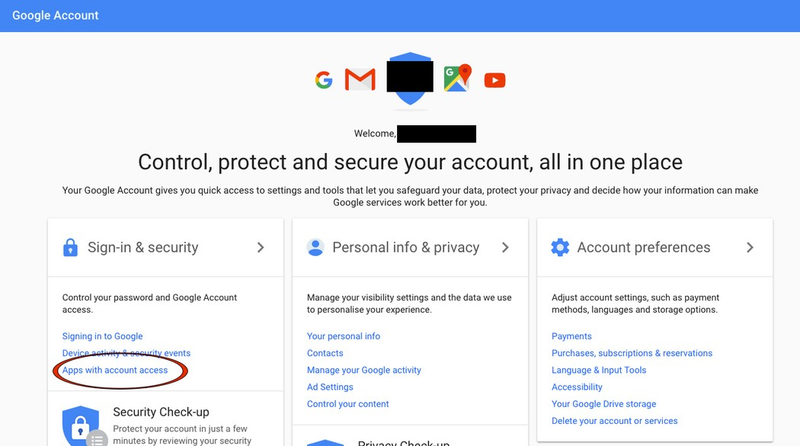Expand Account preferences chevron arrow
The image size is (800, 446).
point(750,247)
